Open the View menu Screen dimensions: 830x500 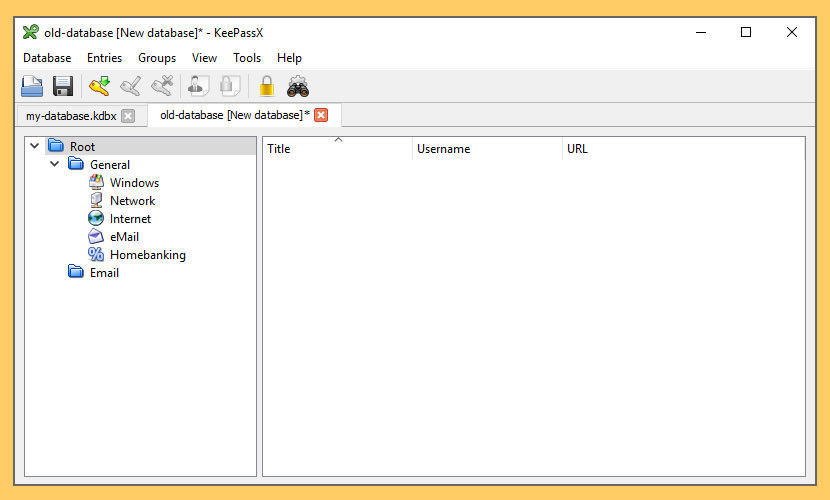(204, 58)
